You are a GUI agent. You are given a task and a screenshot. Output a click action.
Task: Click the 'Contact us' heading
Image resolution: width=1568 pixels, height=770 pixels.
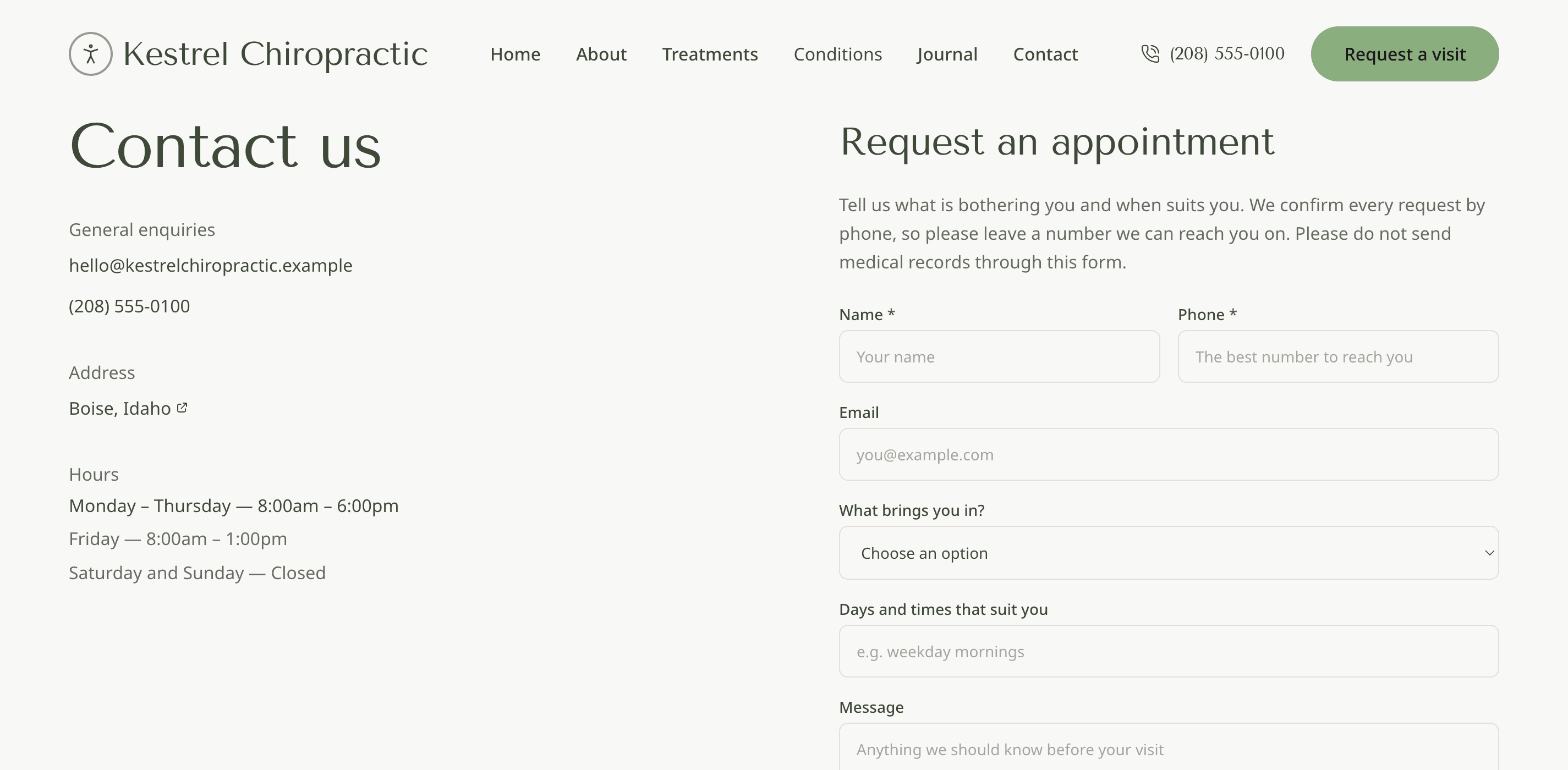(x=225, y=146)
